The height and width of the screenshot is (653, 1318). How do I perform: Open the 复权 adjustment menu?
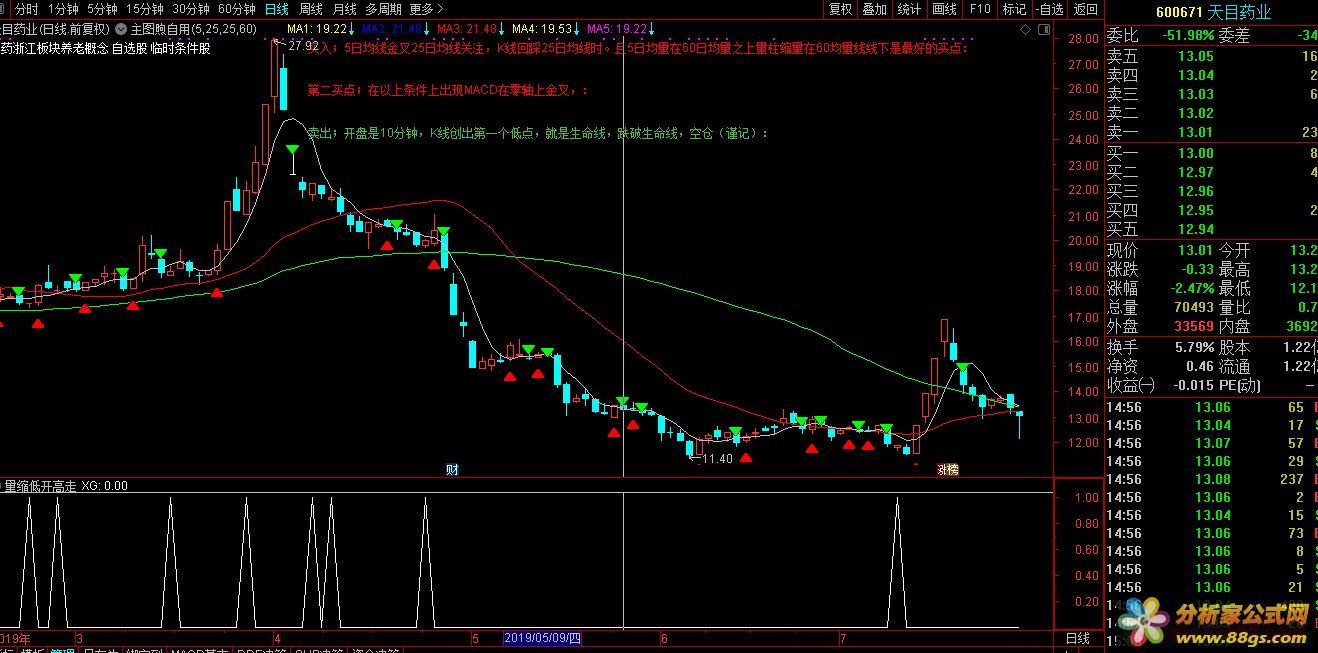(x=841, y=9)
